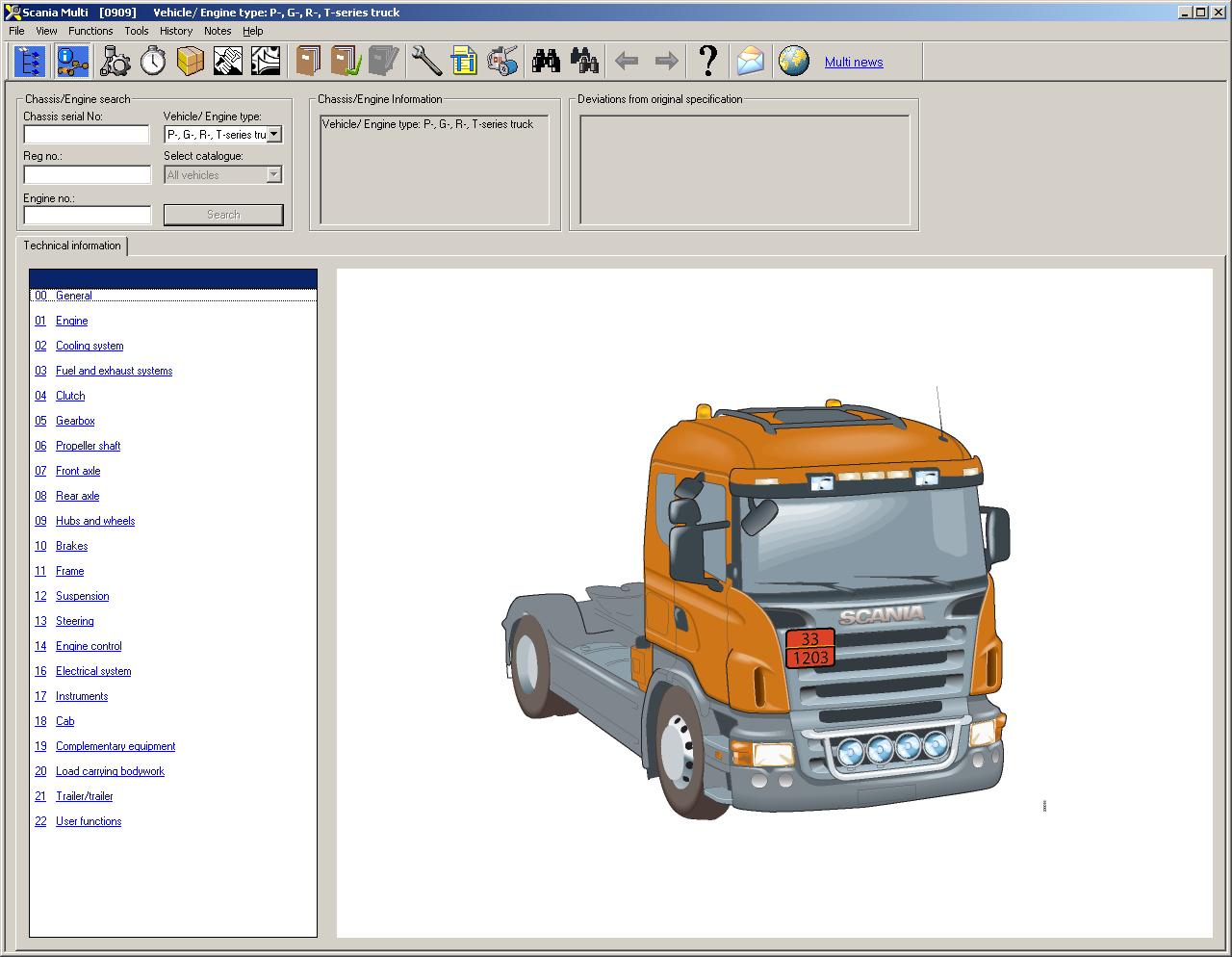Screen dimensions: 1232x957
Task: Click the grey book toolbar icon
Action: pyautogui.click(x=383, y=61)
